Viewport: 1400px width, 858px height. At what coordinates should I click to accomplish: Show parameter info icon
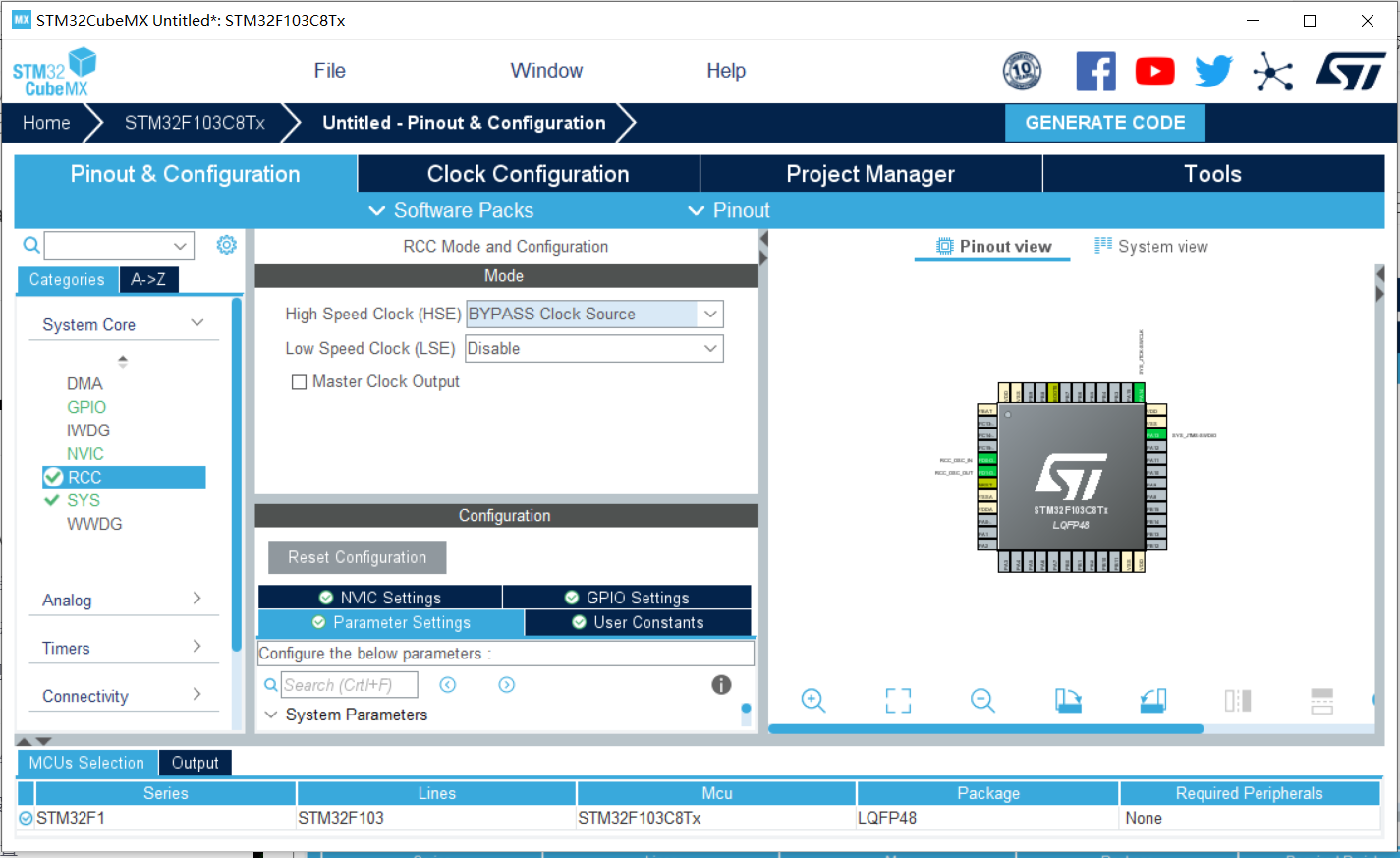pos(721,685)
